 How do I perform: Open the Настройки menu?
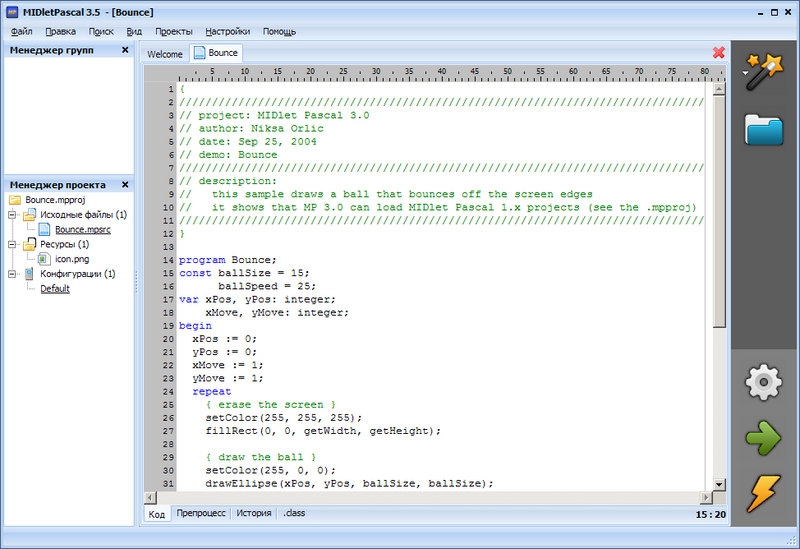tap(228, 31)
